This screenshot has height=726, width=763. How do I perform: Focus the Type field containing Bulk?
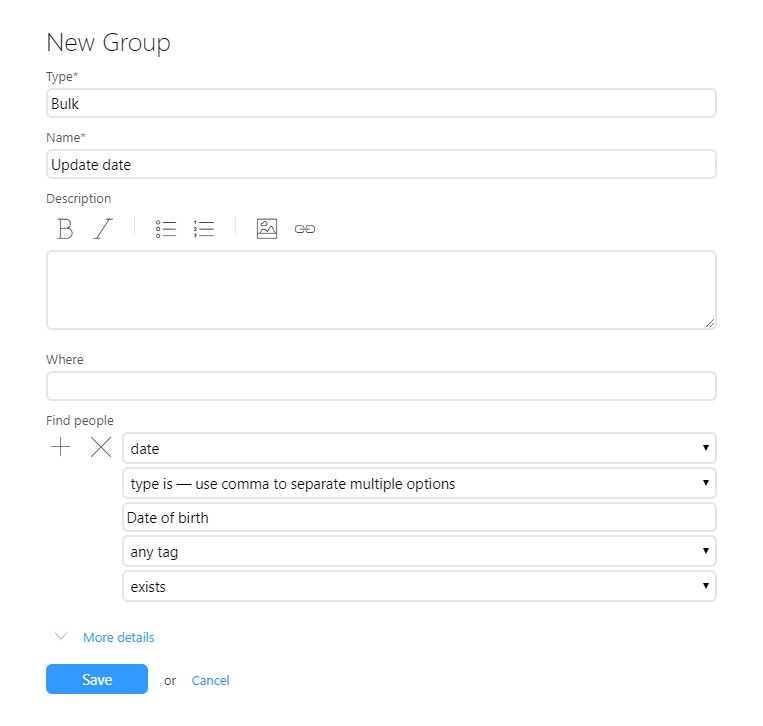[381, 103]
